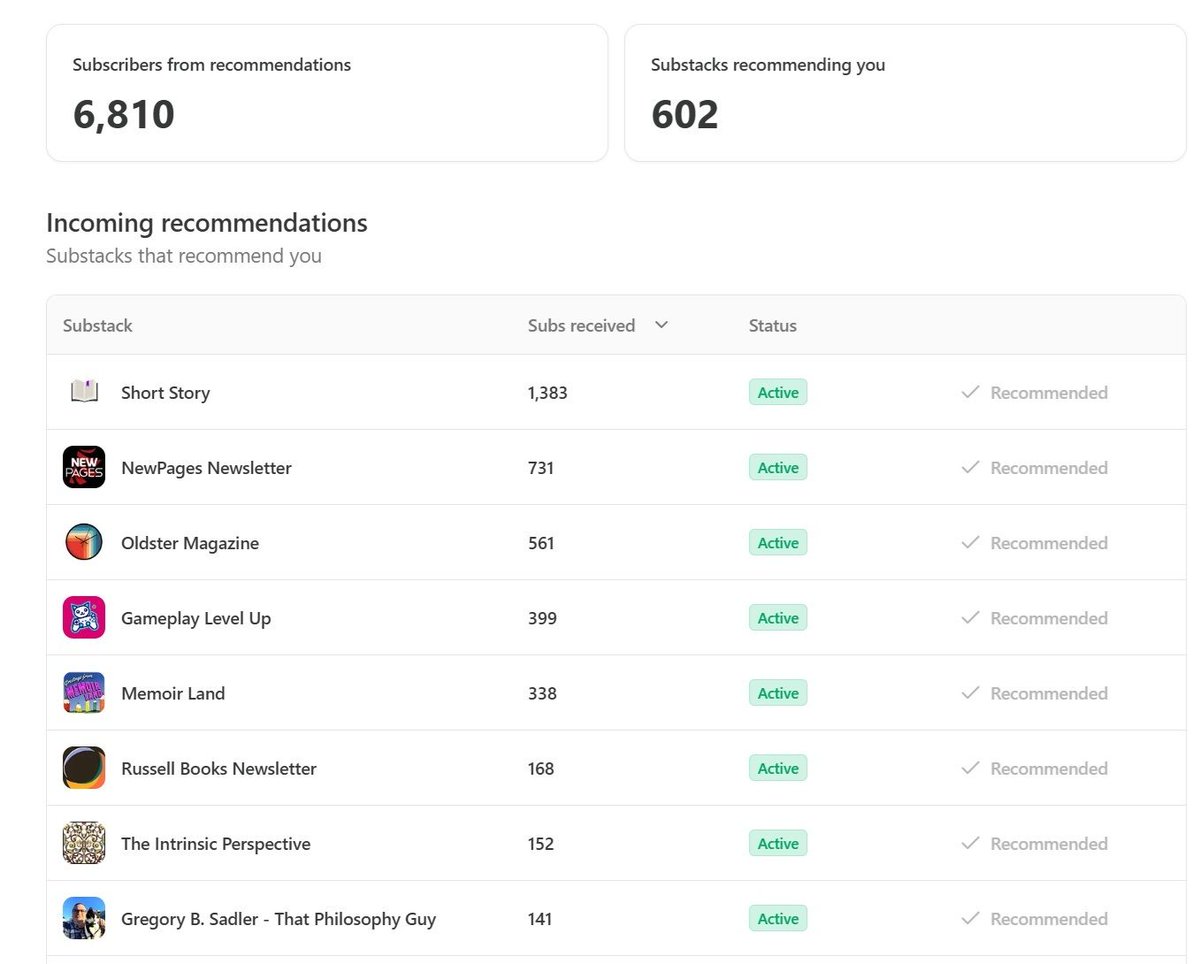
Task: Open the Oldster Magazine link
Action: [x=190, y=543]
